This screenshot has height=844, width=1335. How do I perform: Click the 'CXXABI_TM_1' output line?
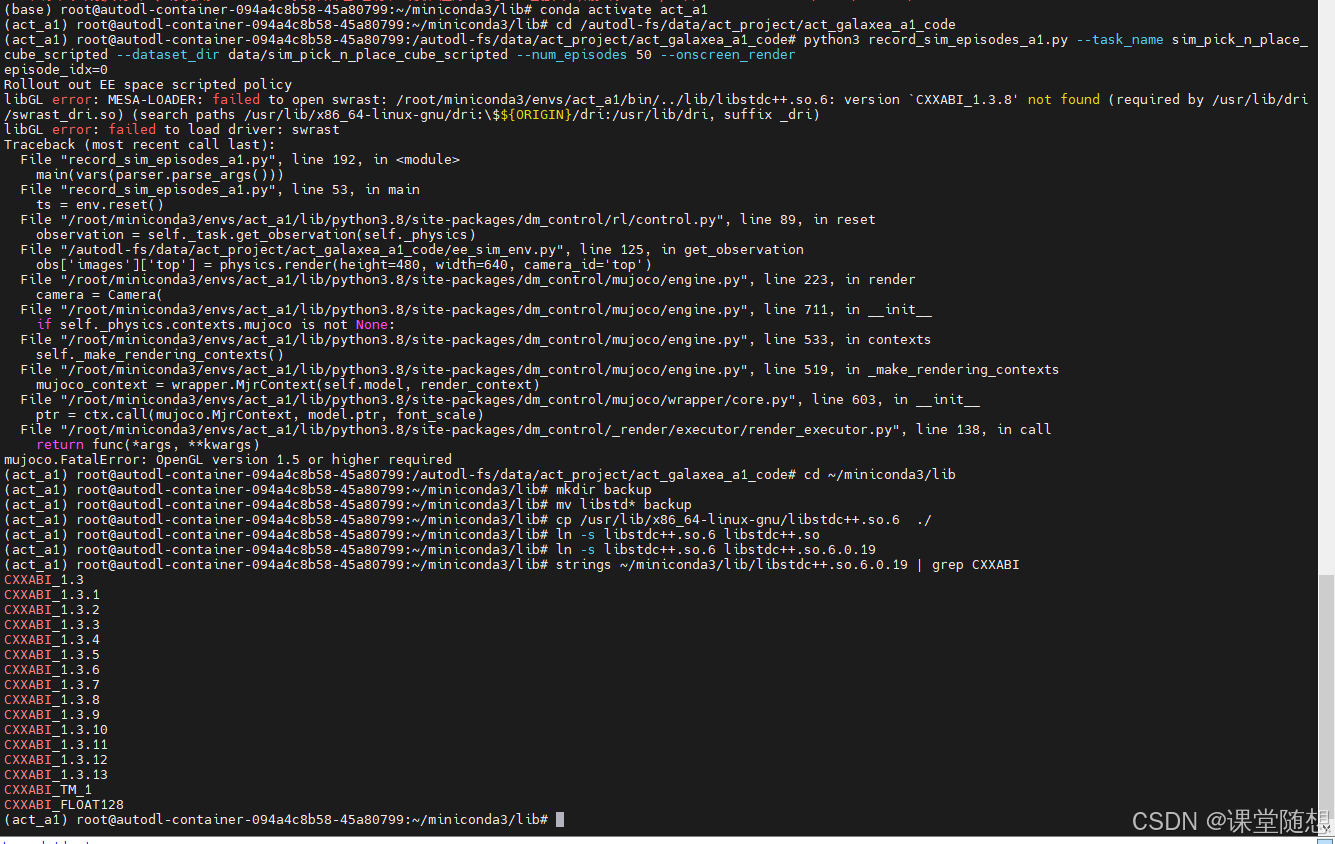pos(48,790)
